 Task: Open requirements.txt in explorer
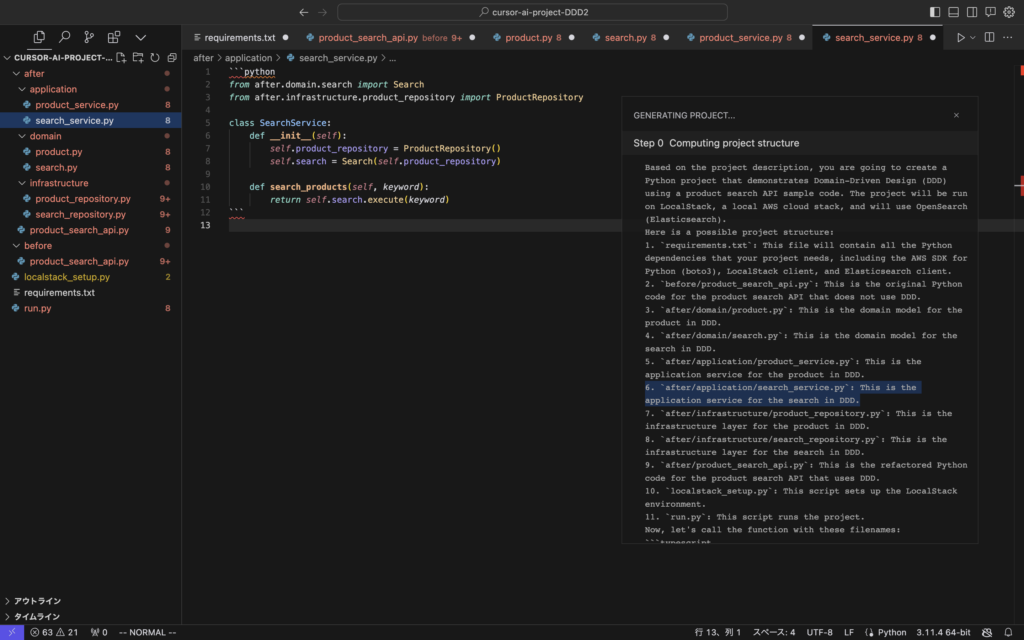coord(59,293)
